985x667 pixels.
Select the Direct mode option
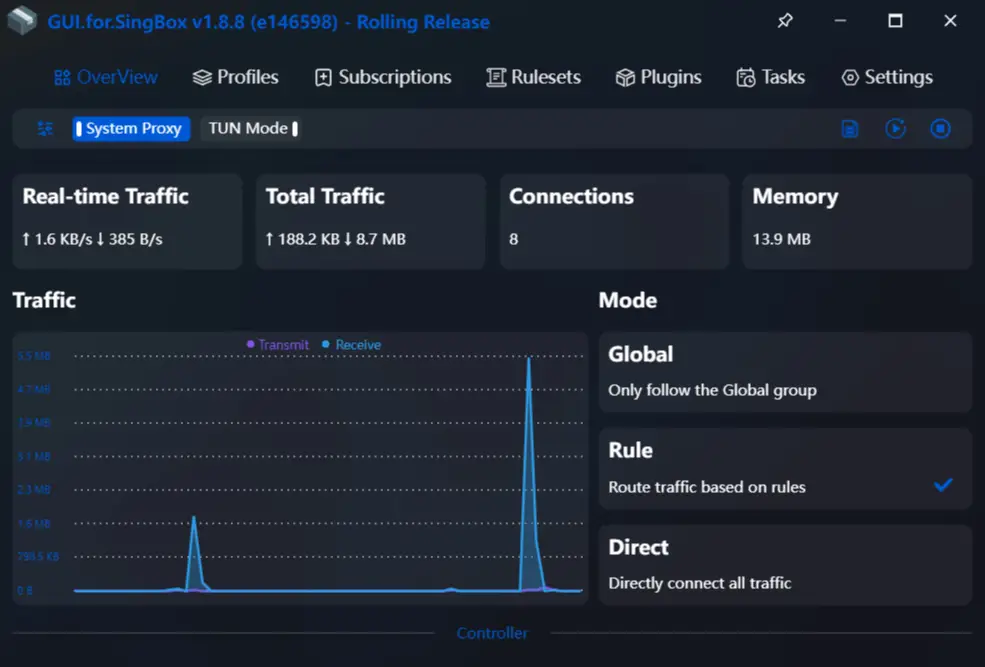tap(785, 565)
